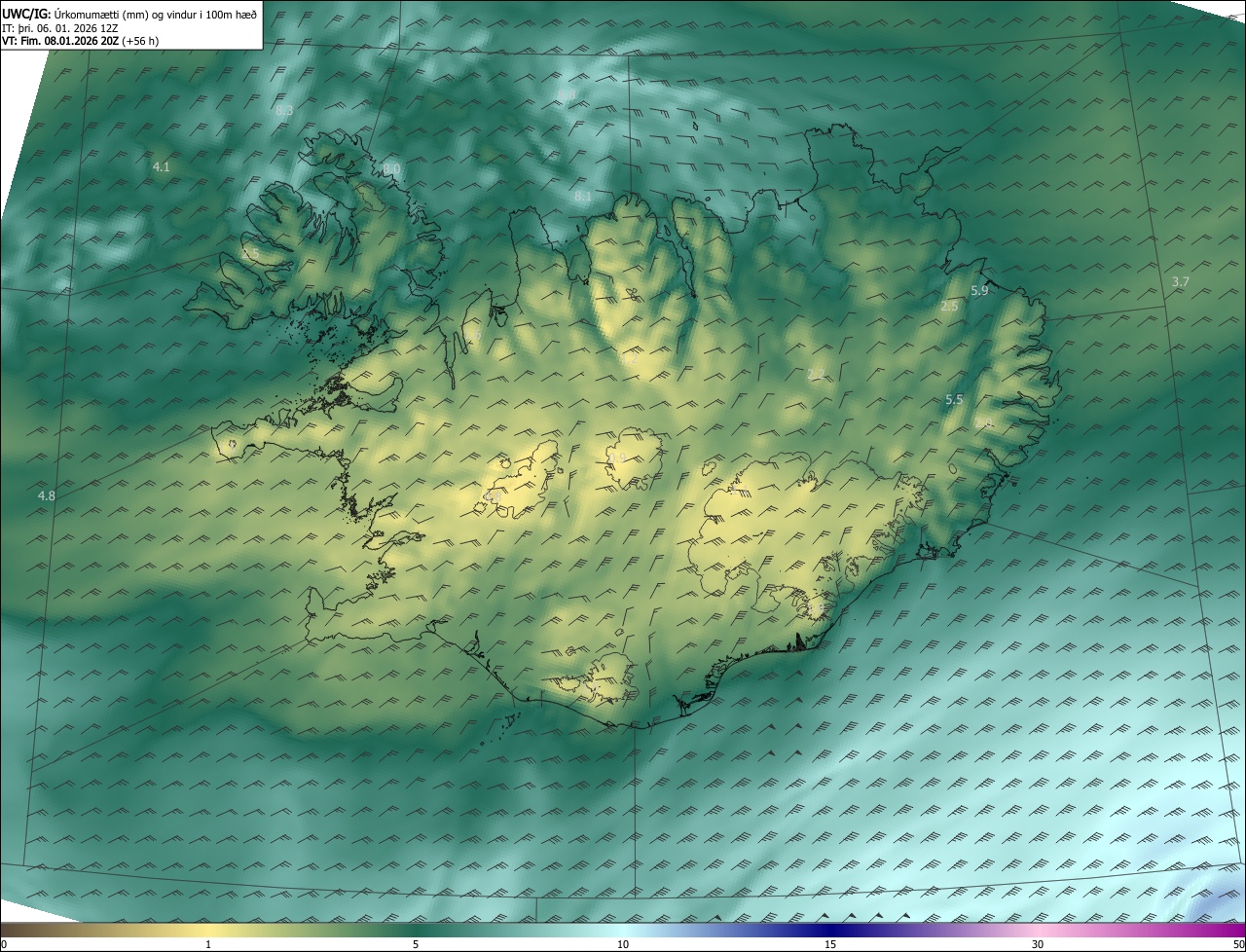Click the map title "UWC/IG: Úrkomumætti (mm) og vindur"
This screenshot has width=1246, height=952.
pos(129,15)
